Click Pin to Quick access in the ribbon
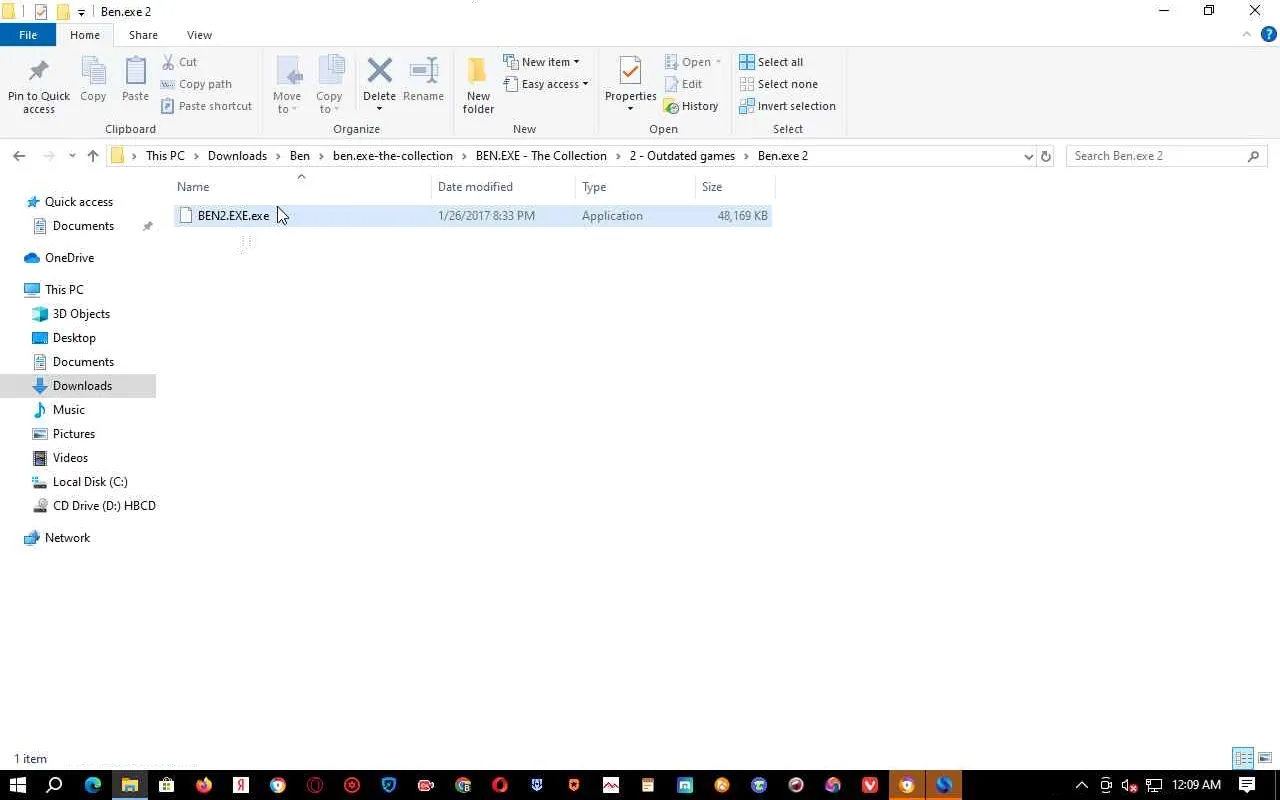 (x=39, y=85)
